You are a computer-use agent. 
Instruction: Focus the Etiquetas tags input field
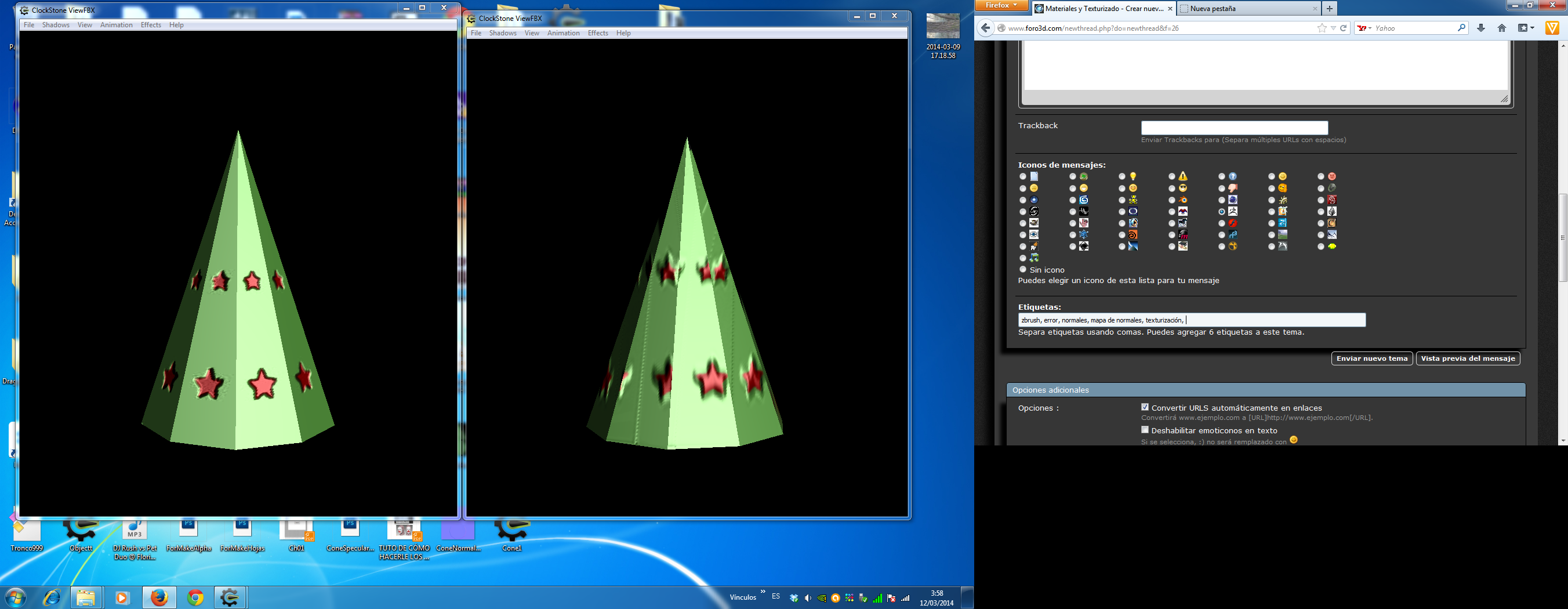pyautogui.click(x=1192, y=320)
